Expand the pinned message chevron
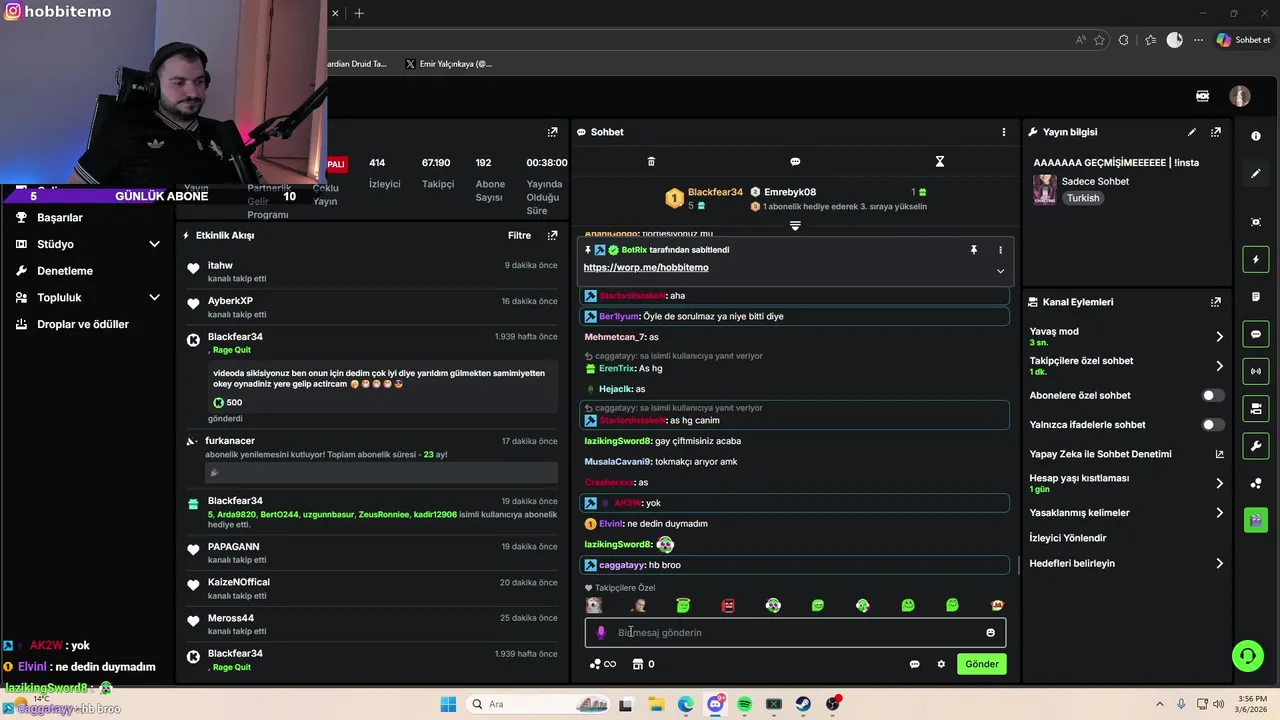Image resolution: width=1280 pixels, height=720 pixels. (x=1000, y=271)
